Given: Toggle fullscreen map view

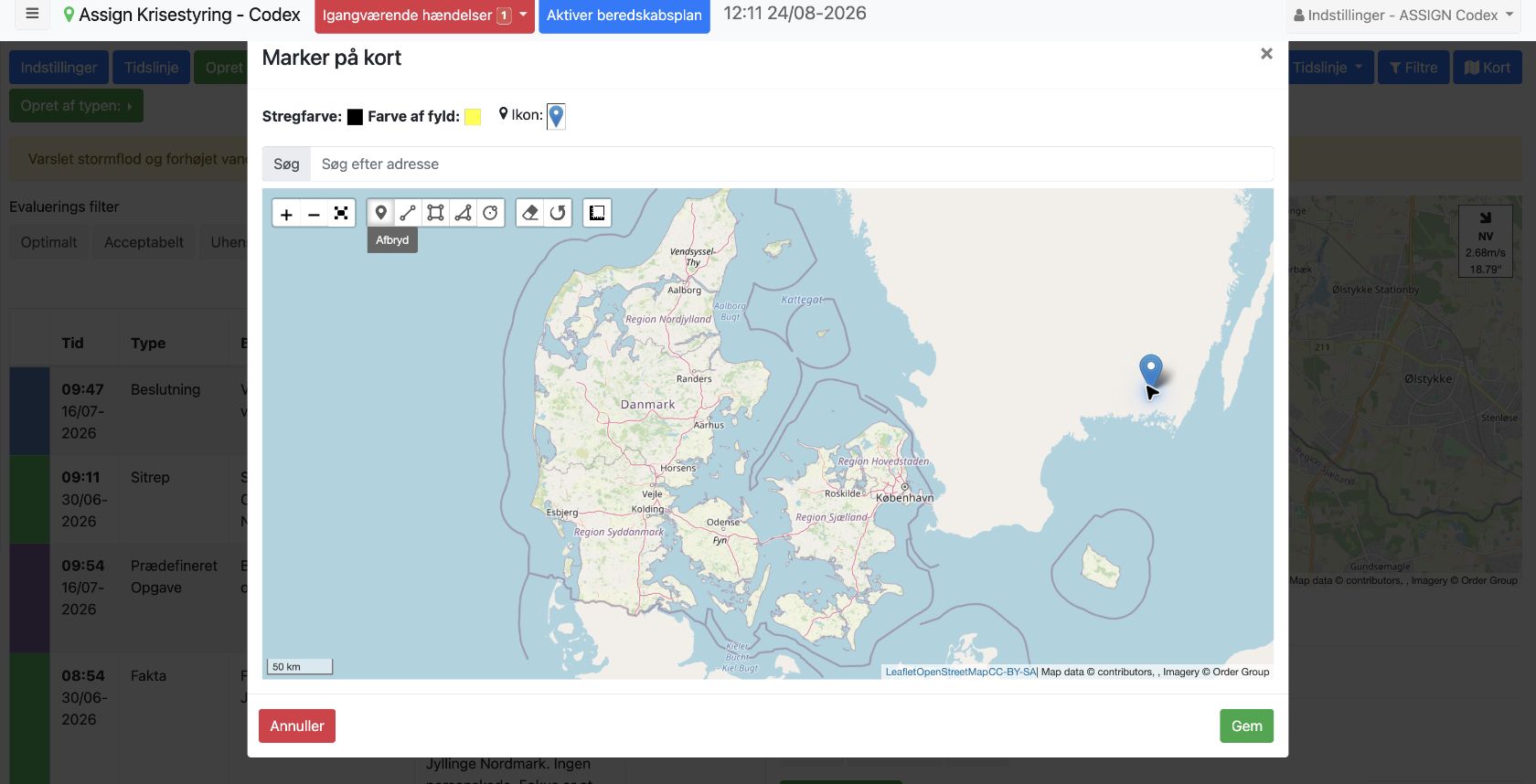Looking at the screenshot, I should click(x=341, y=214).
